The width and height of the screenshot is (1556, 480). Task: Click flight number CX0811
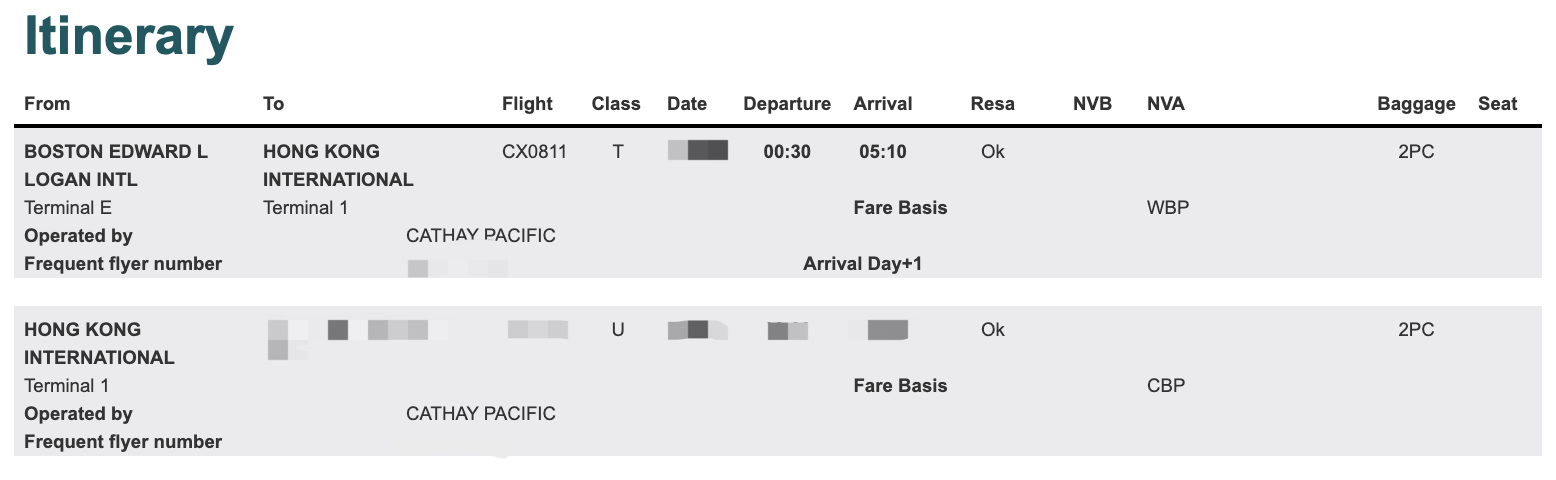point(534,152)
